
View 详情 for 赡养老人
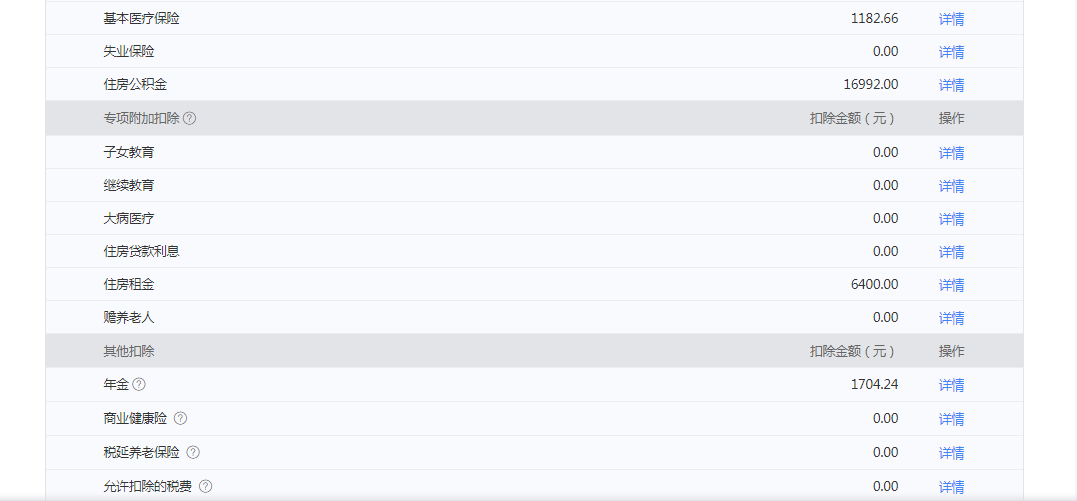point(951,318)
